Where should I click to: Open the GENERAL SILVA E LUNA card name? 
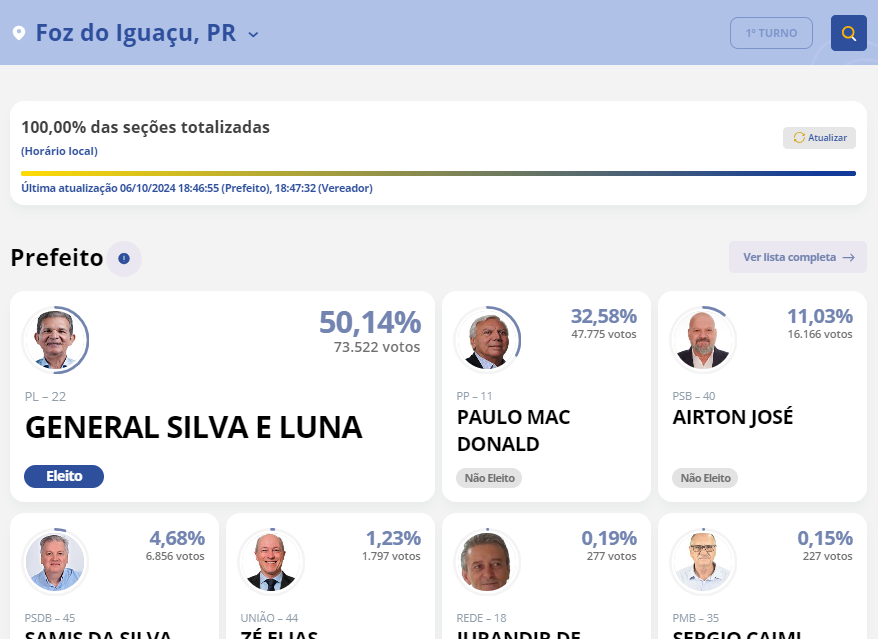click(193, 427)
